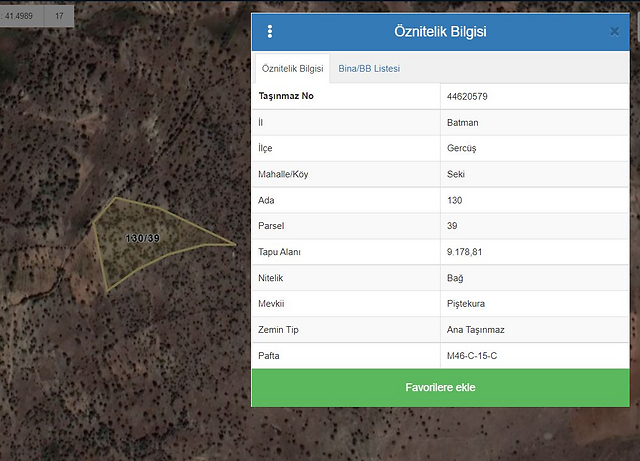The width and height of the screenshot is (640, 461).
Task: Click the İl value Batman
Action: [x=463, y=123]
